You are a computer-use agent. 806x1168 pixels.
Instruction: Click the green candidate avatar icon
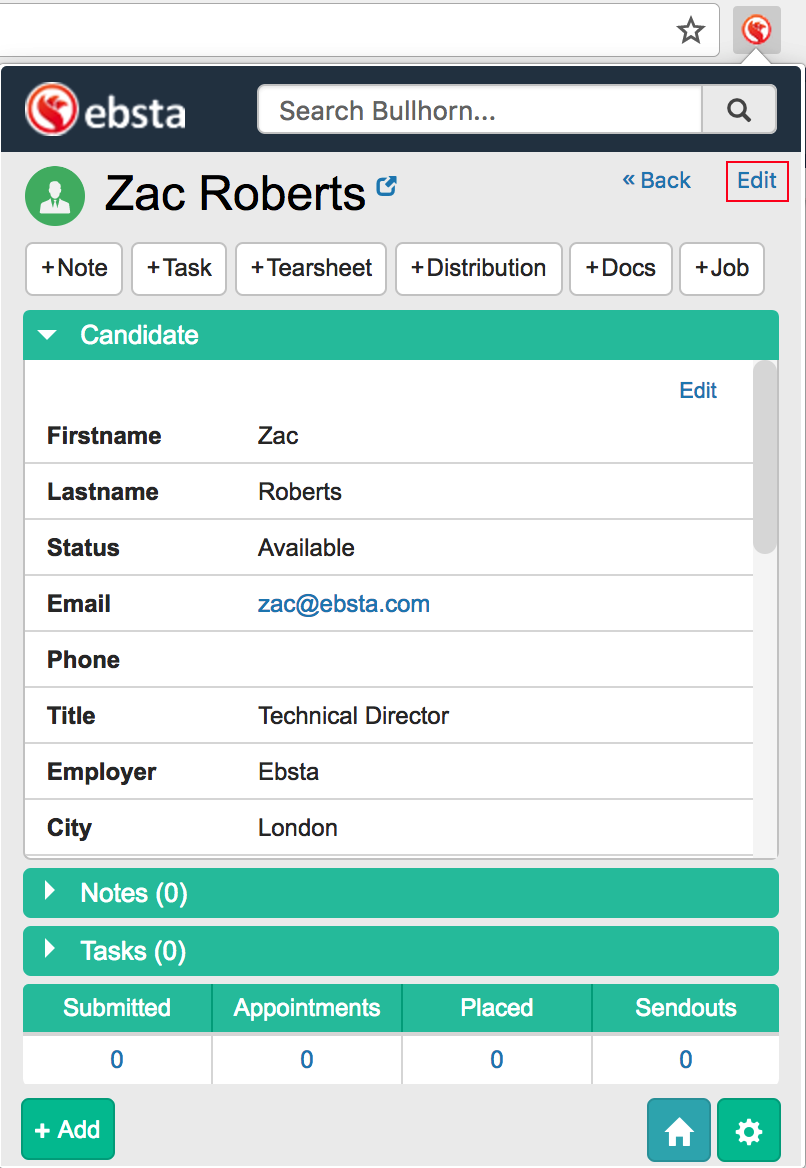click(x=55, y=196)
